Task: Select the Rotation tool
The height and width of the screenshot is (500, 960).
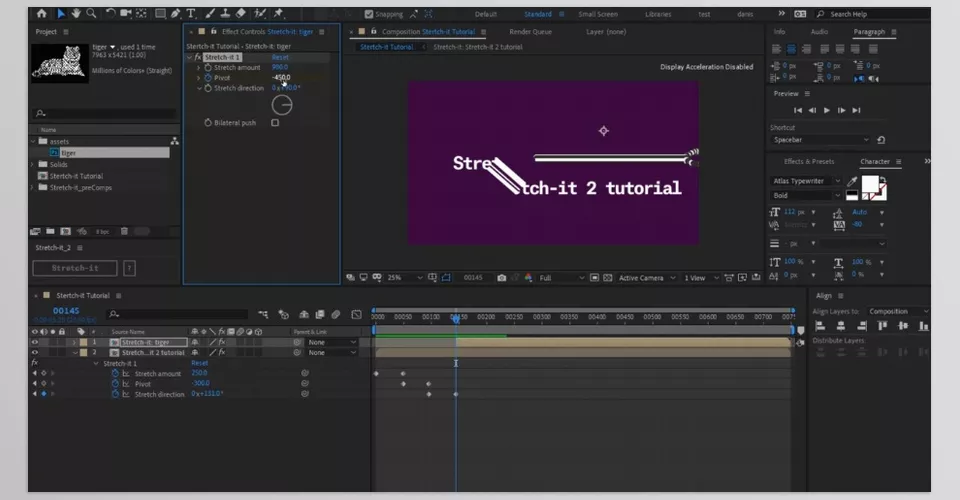Action: point(110,13)
